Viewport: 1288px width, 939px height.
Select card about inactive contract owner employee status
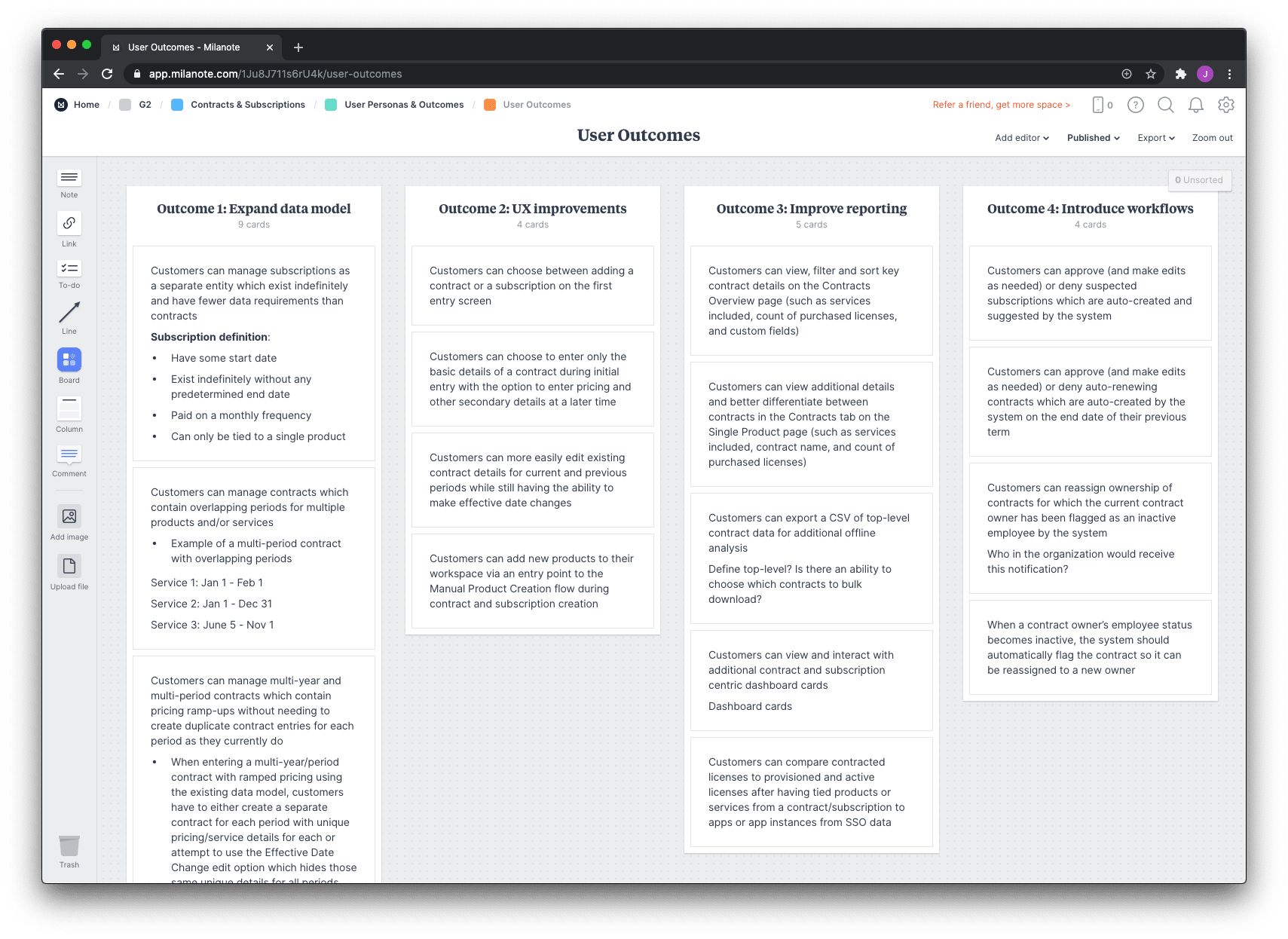coord(1091,647)
